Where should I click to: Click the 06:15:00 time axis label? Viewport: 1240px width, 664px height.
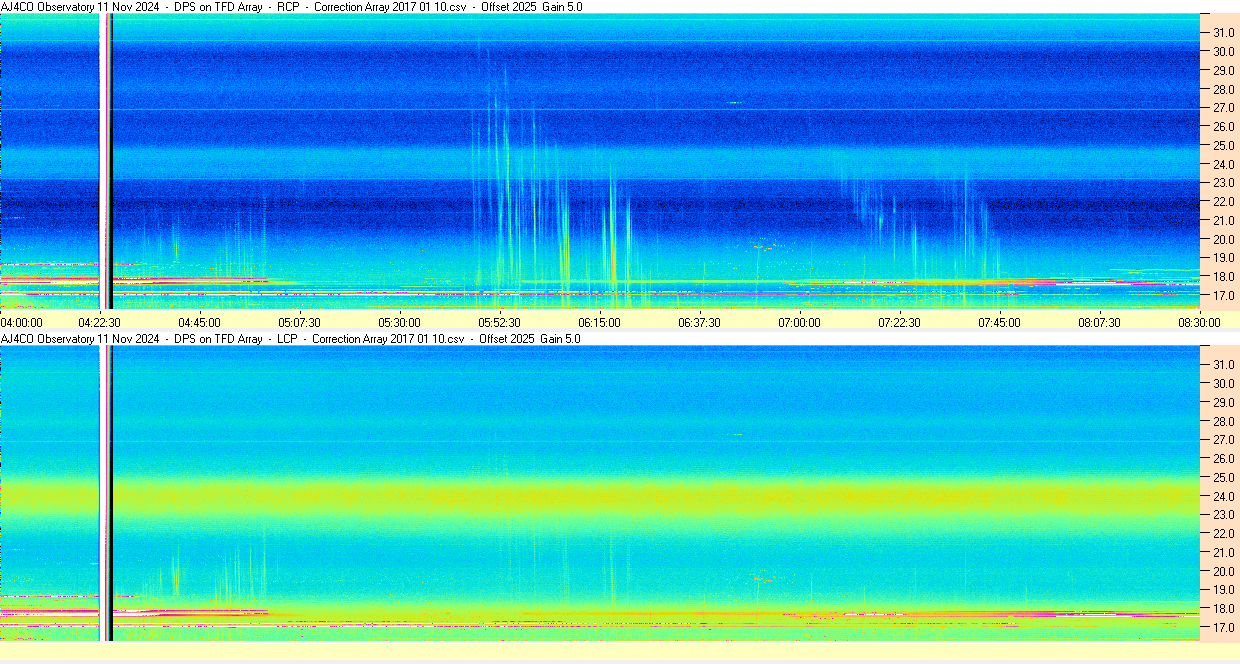pyautogui.click(x=599, y=322)
